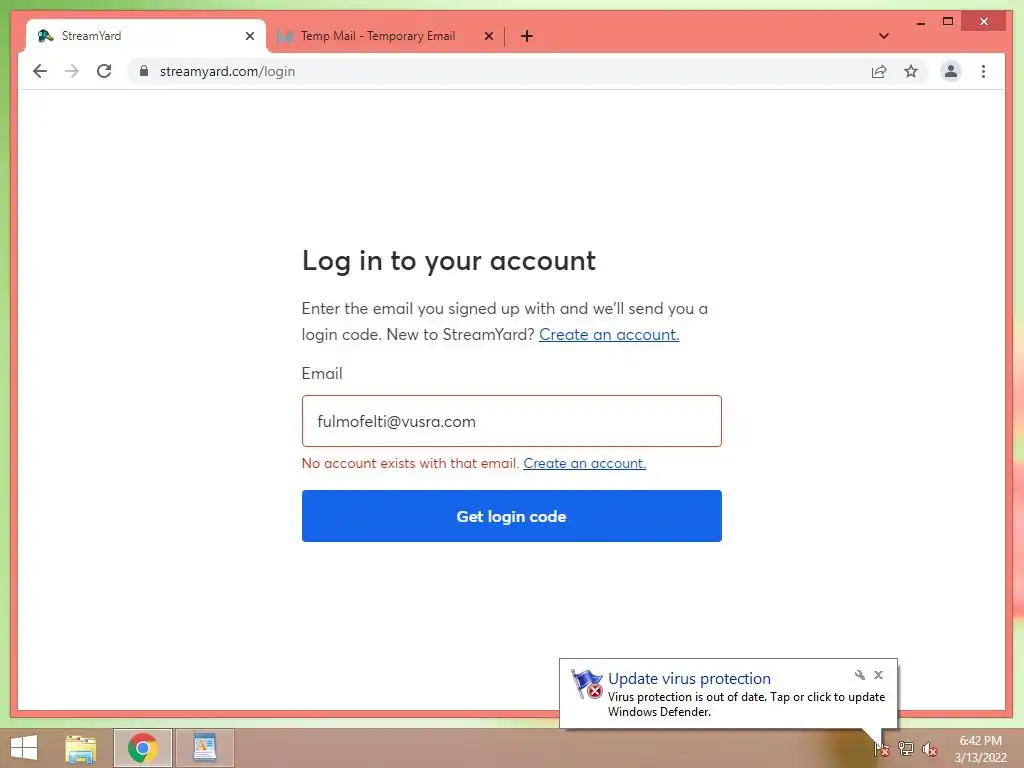
Task: Click the Email input field
Action: click(x=511, y=421)
